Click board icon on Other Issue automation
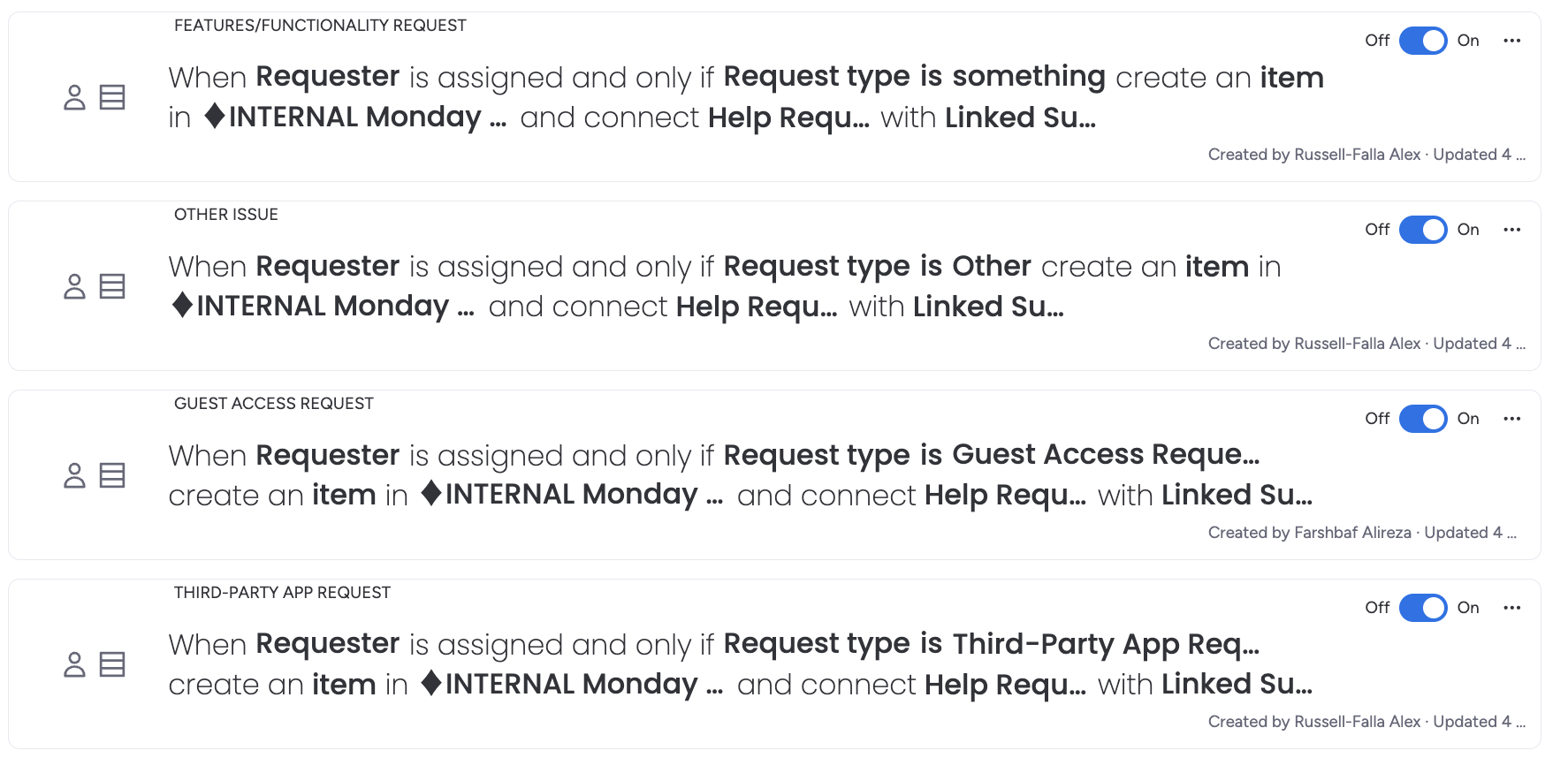 (x=112, y=286)
